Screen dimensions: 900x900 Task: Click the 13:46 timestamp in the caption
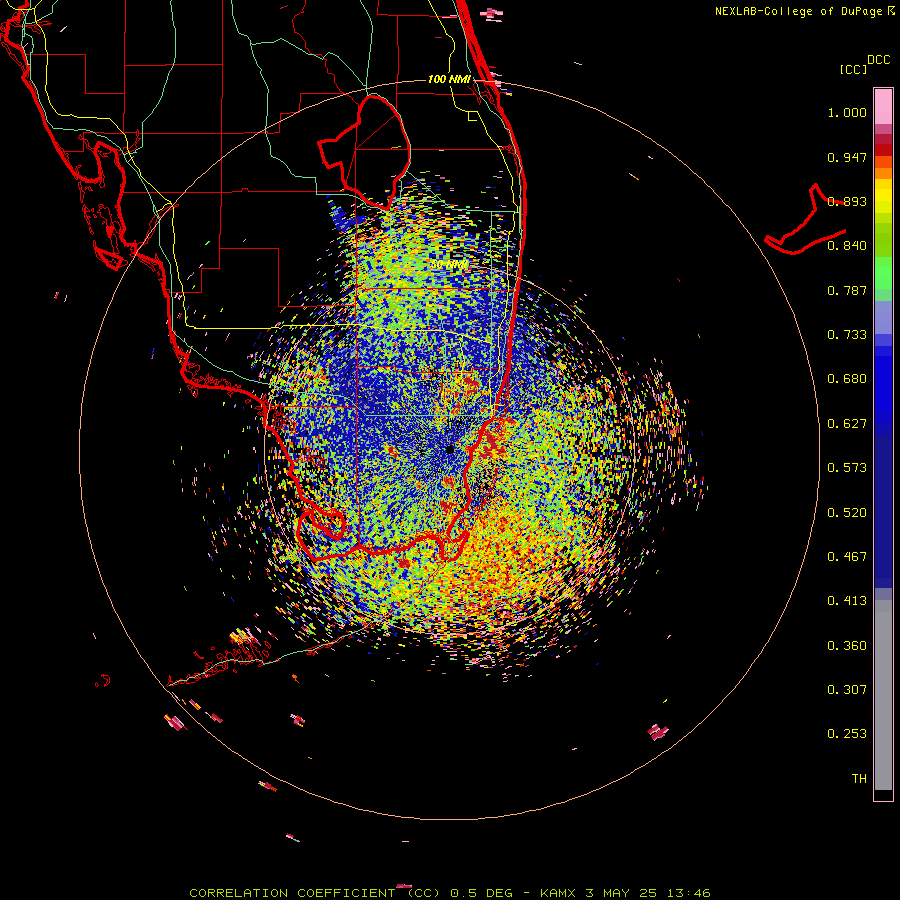point(689,893)
